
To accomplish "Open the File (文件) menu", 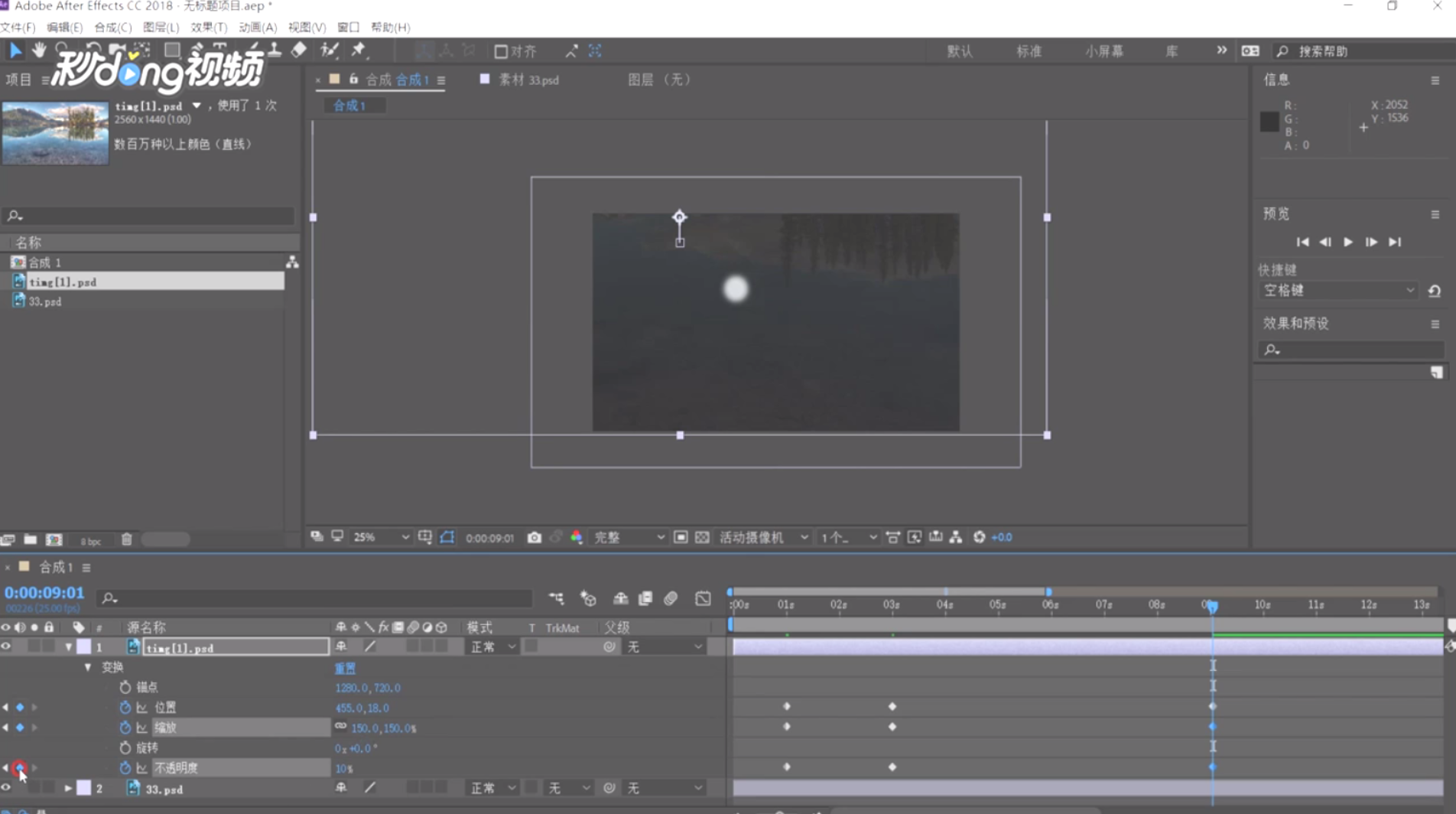I will (x=18, y=28).
